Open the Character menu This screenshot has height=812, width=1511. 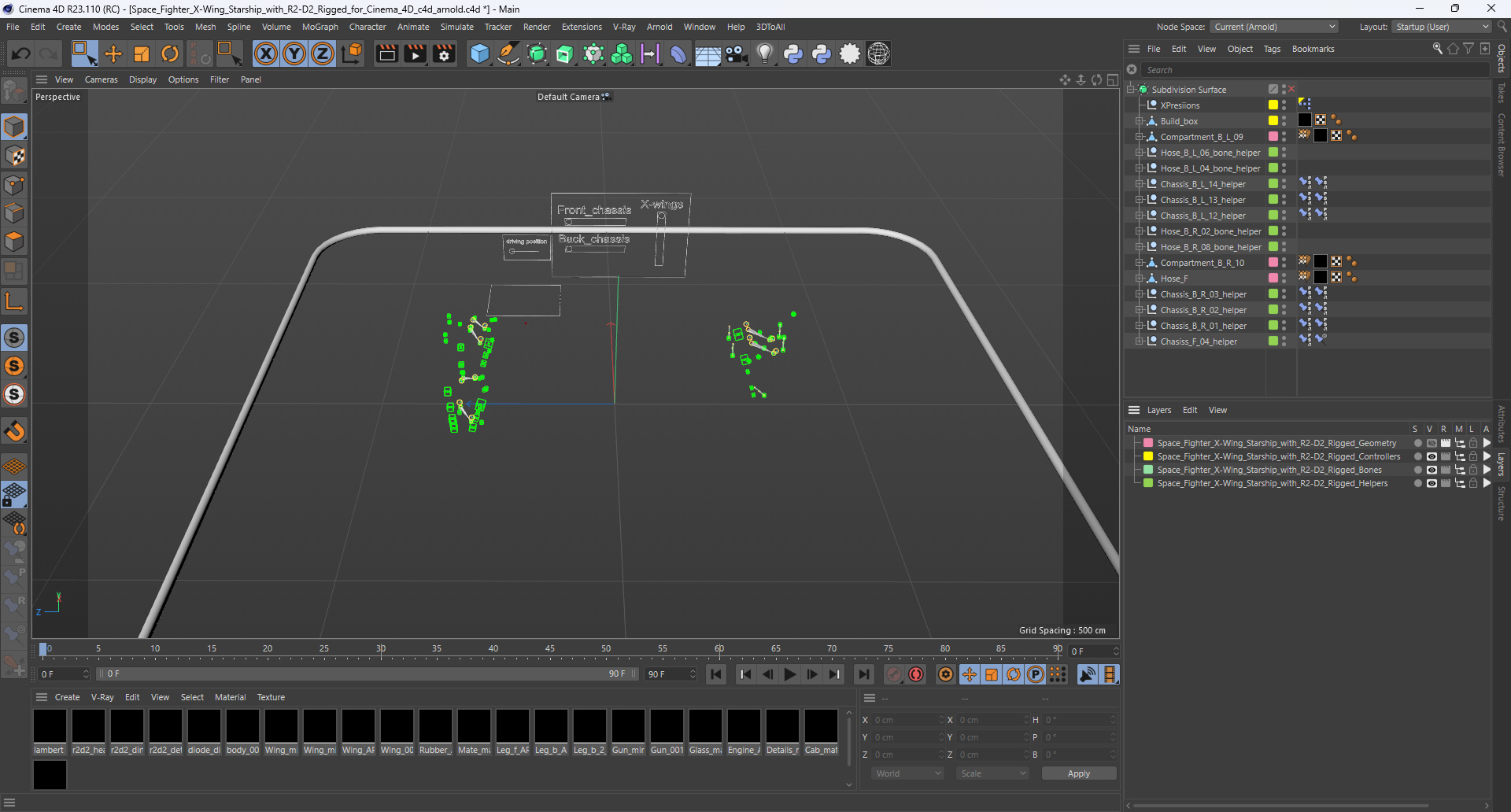click(x=368, y=27)
